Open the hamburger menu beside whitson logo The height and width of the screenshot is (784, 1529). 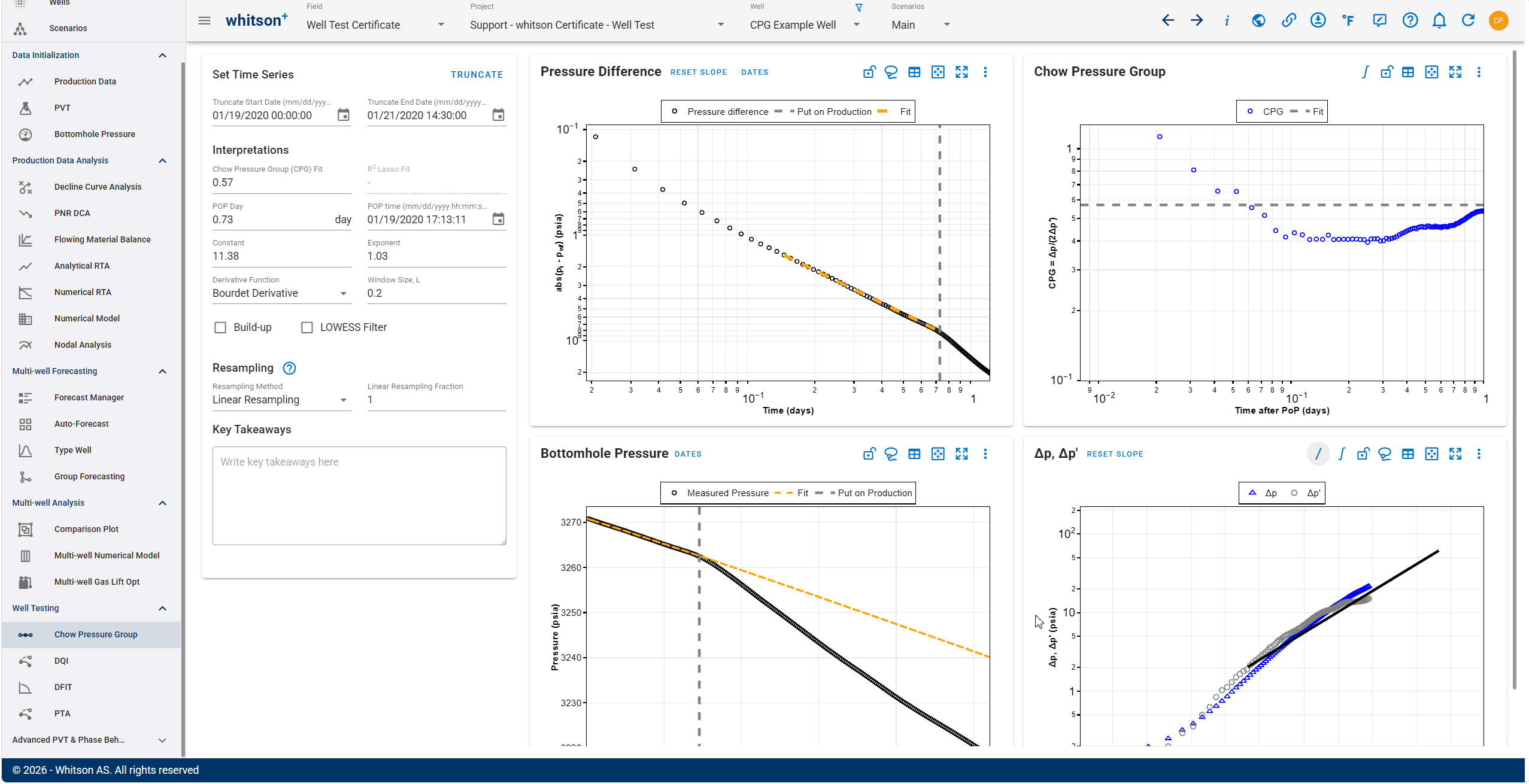click(x=204, y=21)
